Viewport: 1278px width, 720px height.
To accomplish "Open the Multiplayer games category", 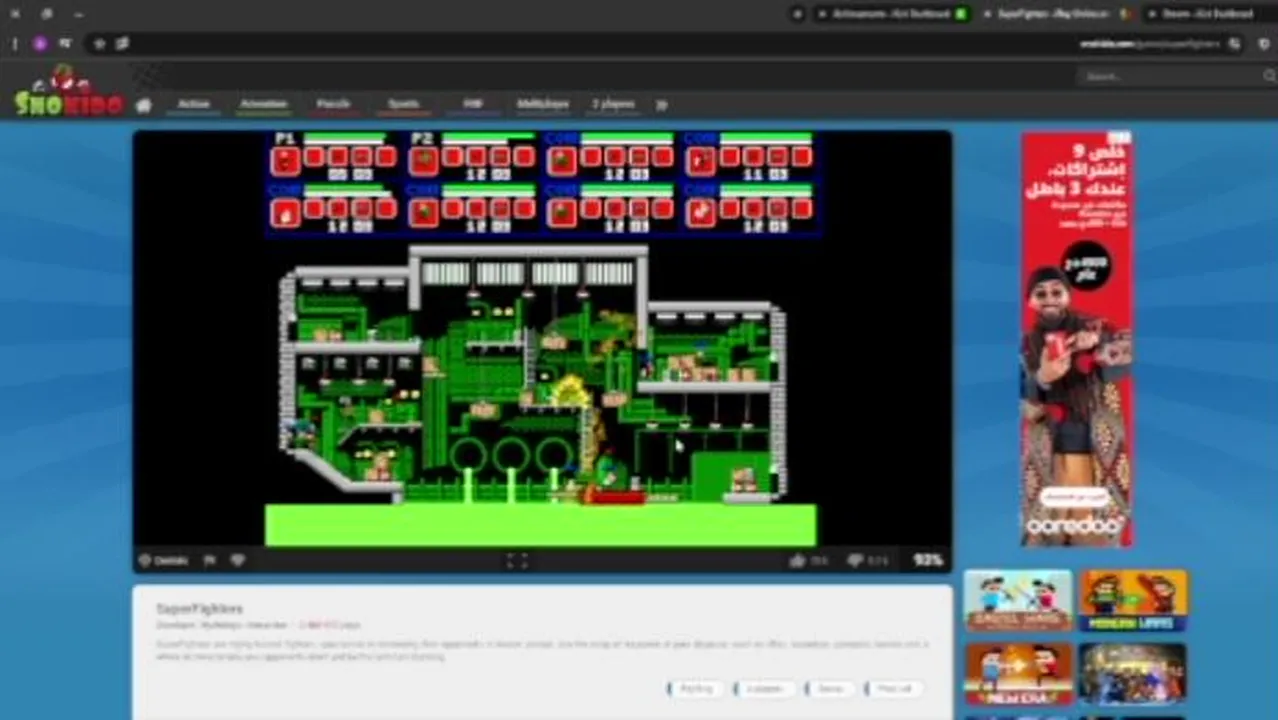I will [543, 104].
